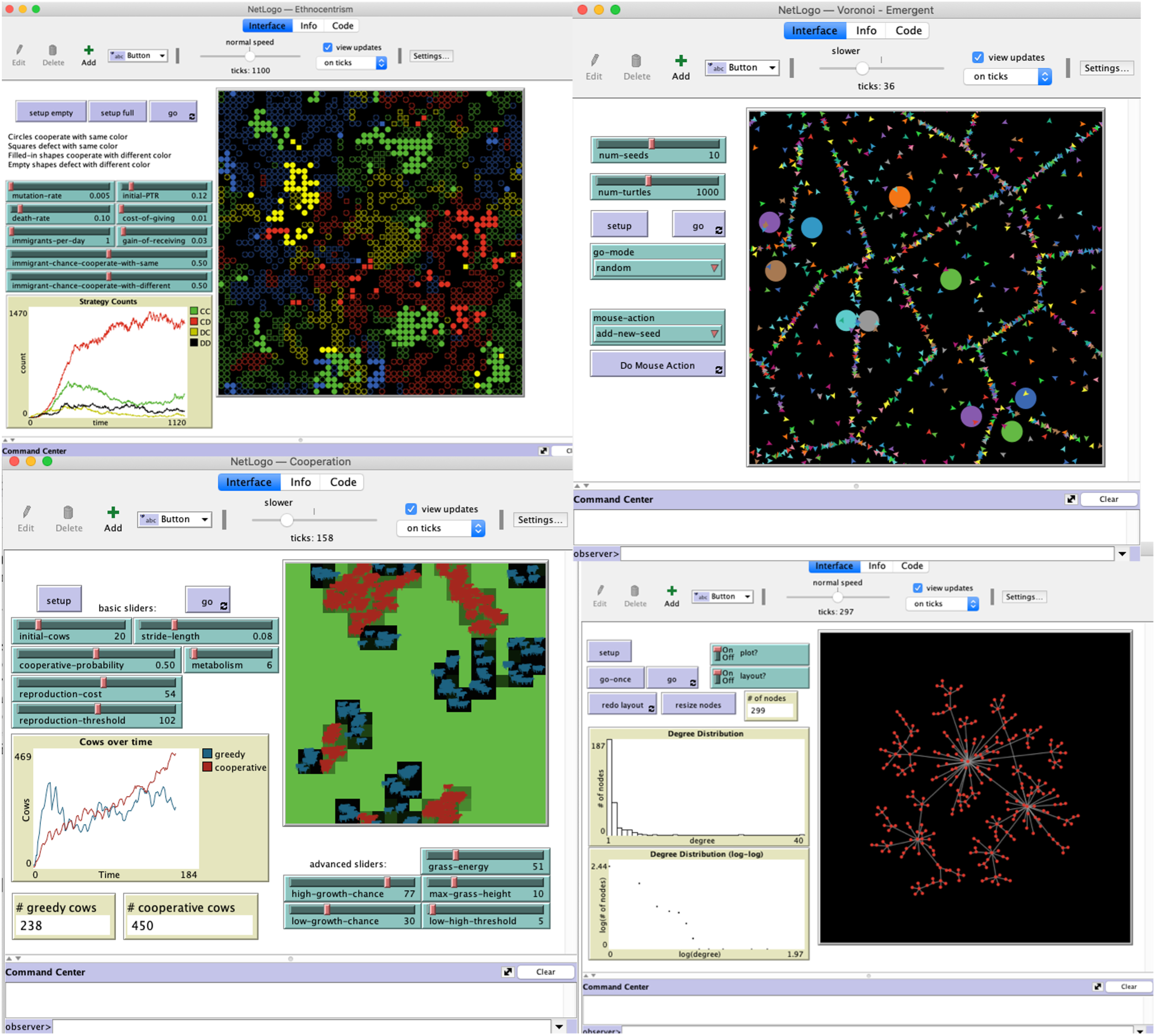
Task: Click observer input field in Voronoi Command Center
Action: (866, 553)
